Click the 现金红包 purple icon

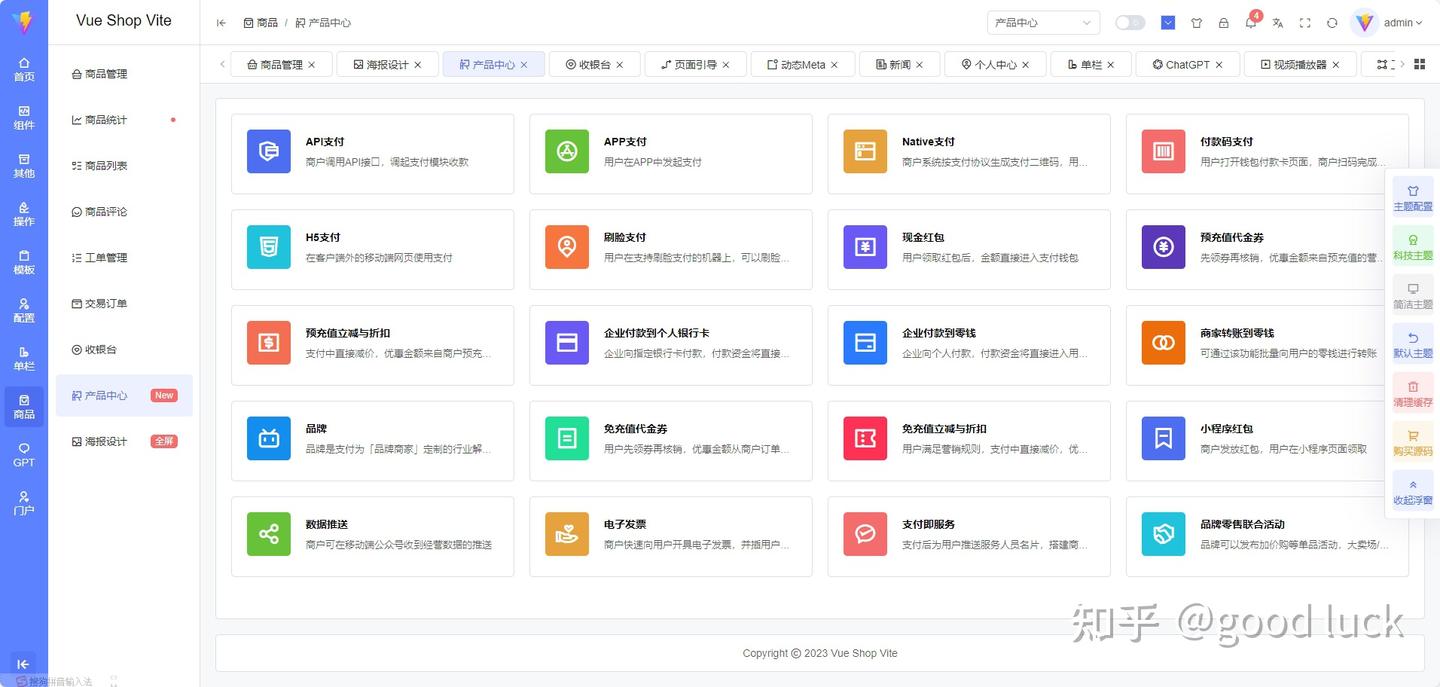click(x=865, y=247)
